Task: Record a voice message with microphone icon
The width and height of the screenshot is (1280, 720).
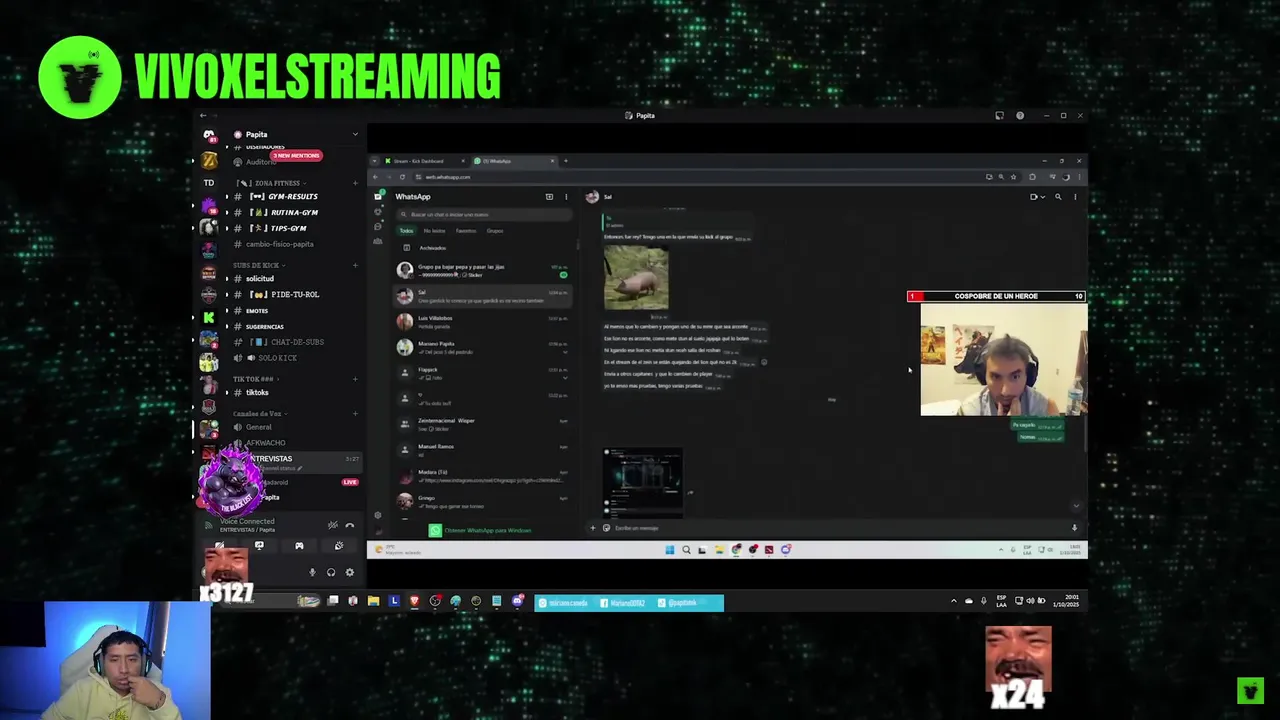Action: click(1074, 528)
